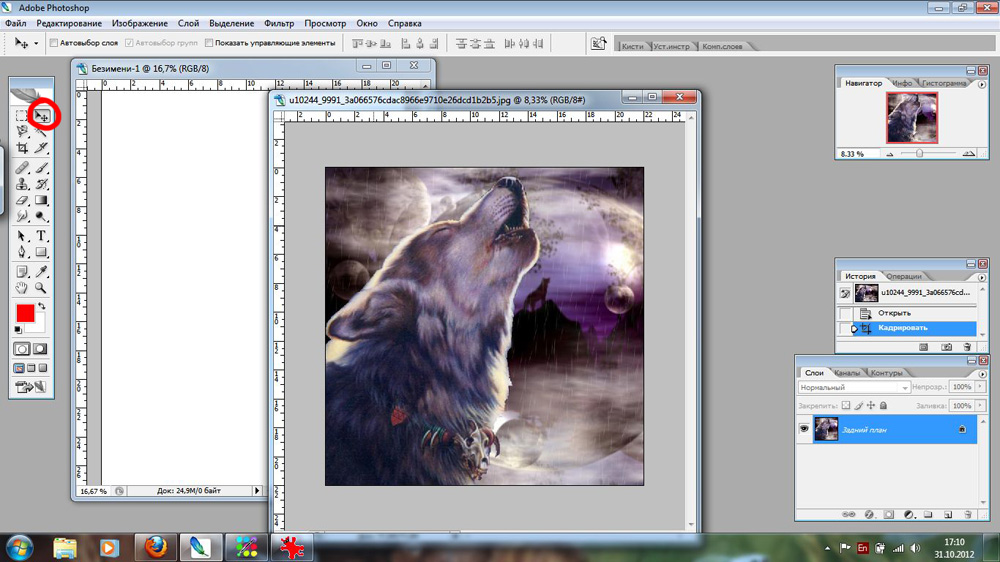
Task: Switch to the Каналы tab
Action: (x=847, y=373)
